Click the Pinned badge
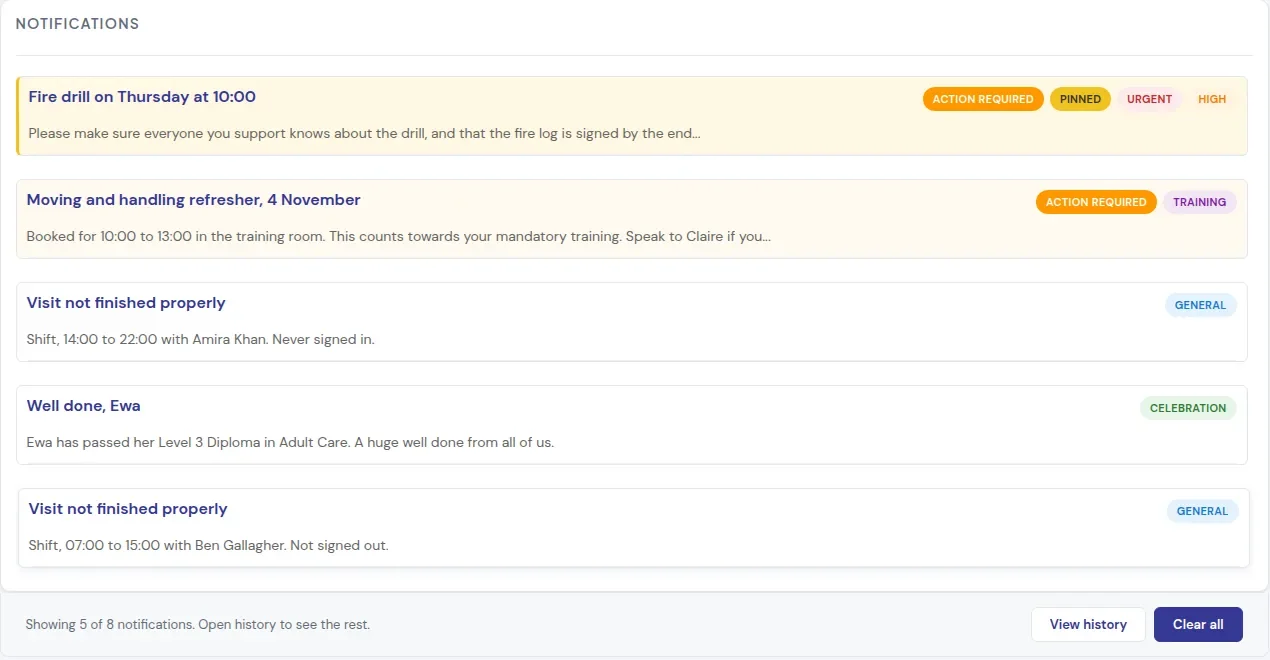 [x=1080, y=99]
